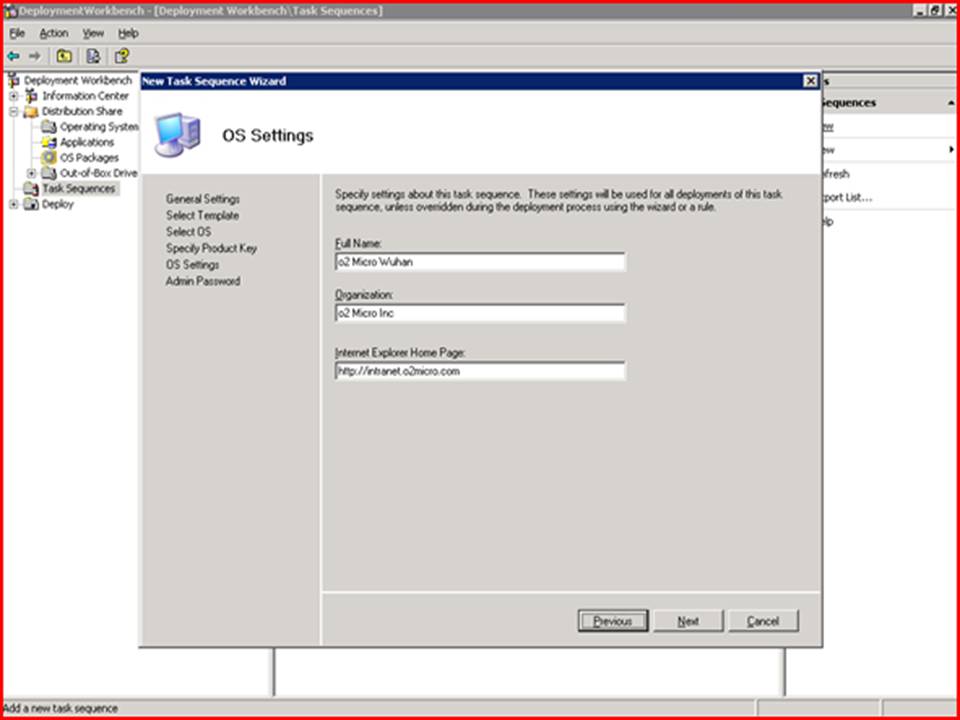Image resolution: width=960 pixels, height=720 pixels.
Task: Click the Select Template wizard step
Action: (x=202, y=216)
